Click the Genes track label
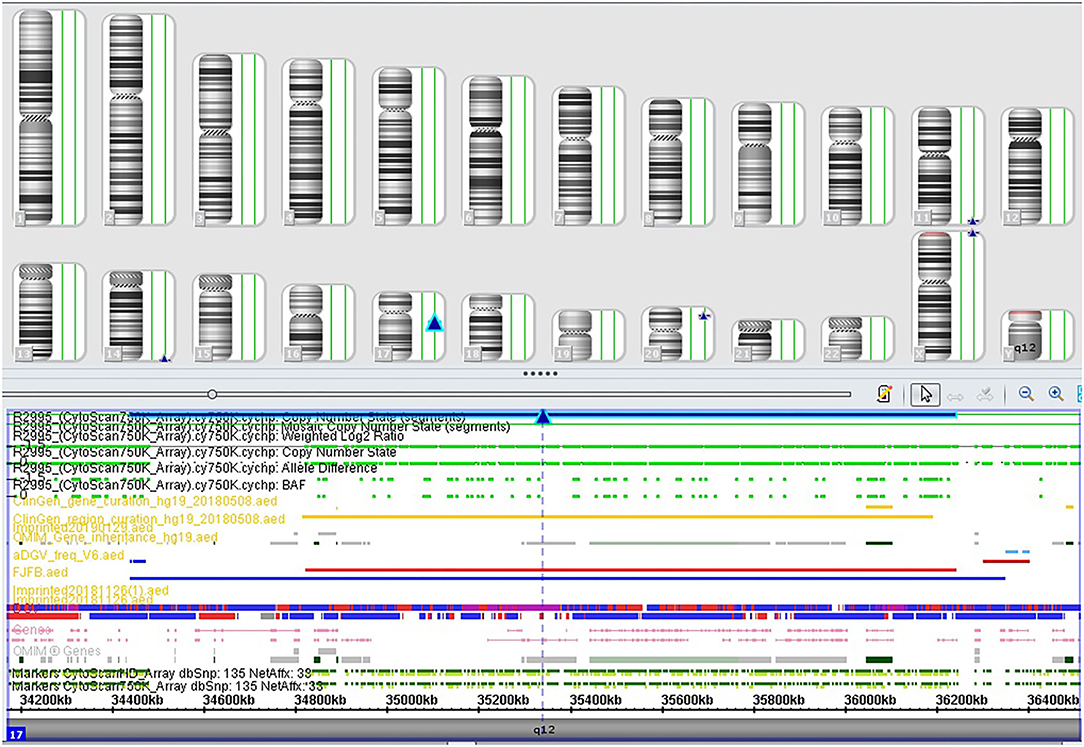 [32, 630]
